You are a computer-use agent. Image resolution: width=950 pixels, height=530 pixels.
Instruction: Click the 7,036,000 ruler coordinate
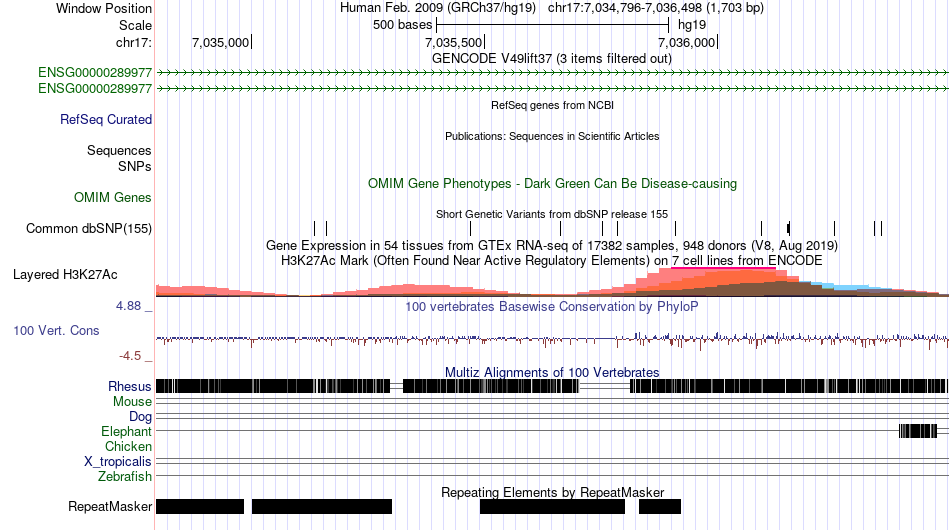[686, 42]
